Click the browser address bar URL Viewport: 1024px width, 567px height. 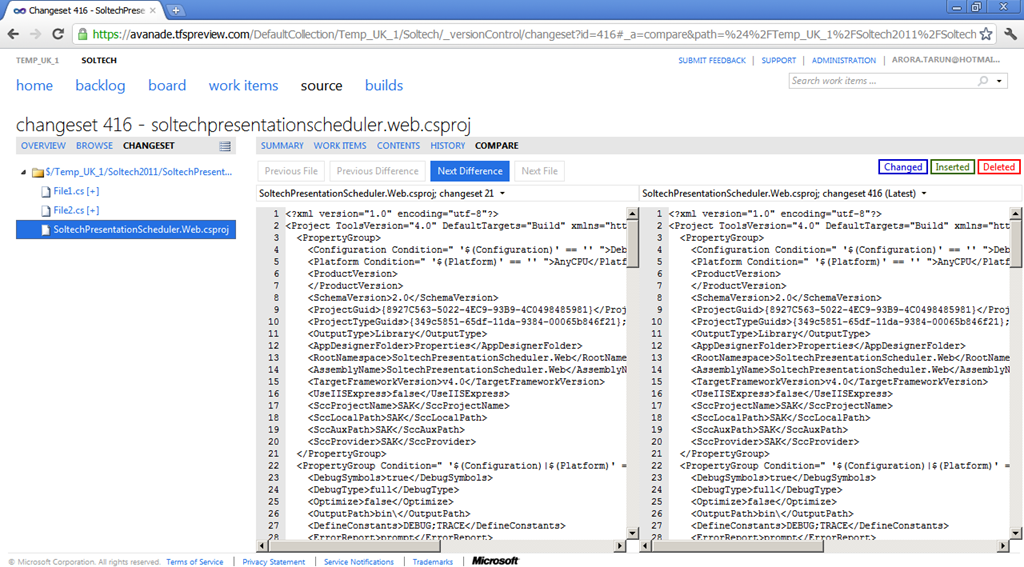[x=534, y=34]
